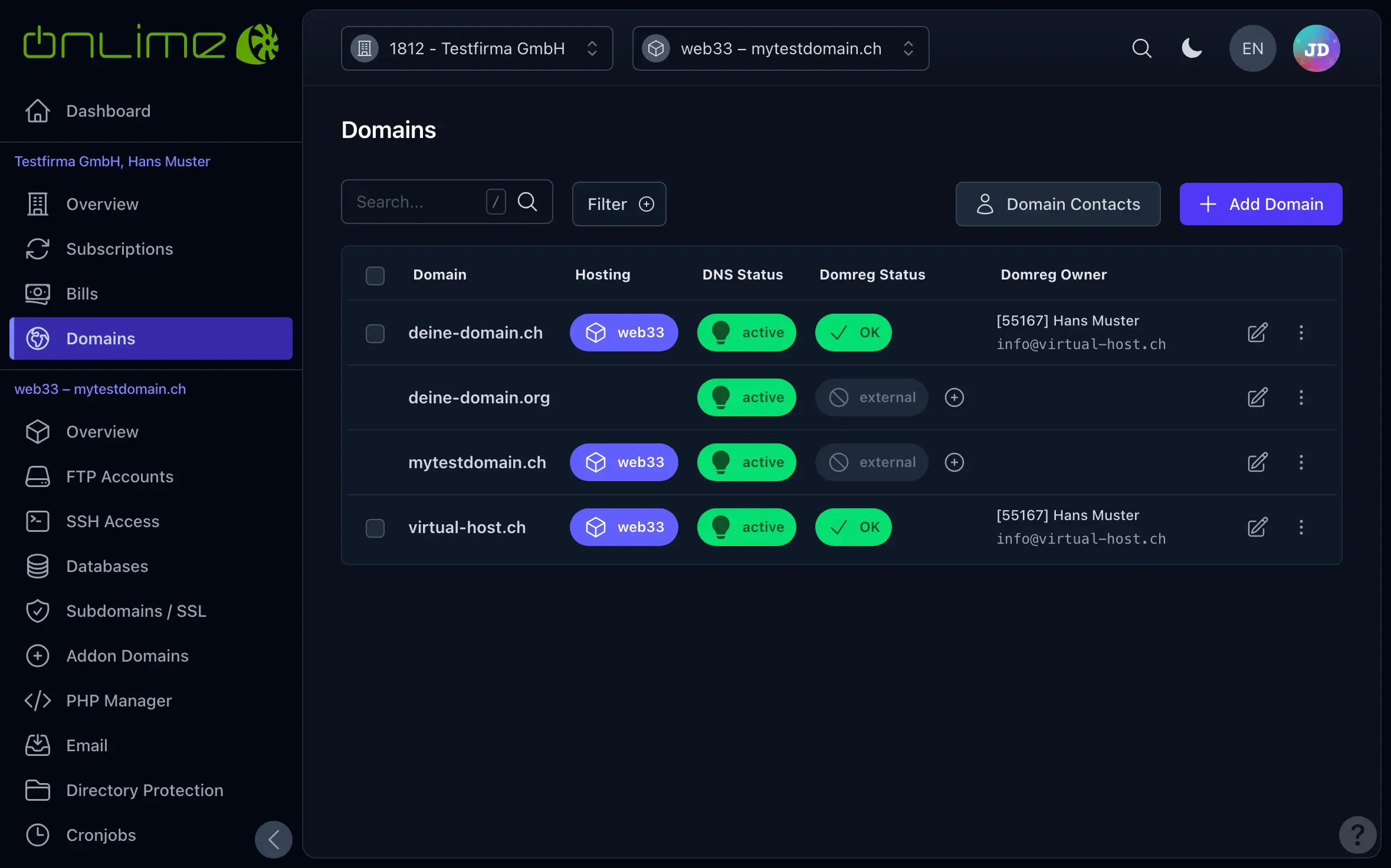Tick the checkbox for deine-domain.ch
Image resolution: width=1391 pixels, height=868 pixels.
coord(375,333)
